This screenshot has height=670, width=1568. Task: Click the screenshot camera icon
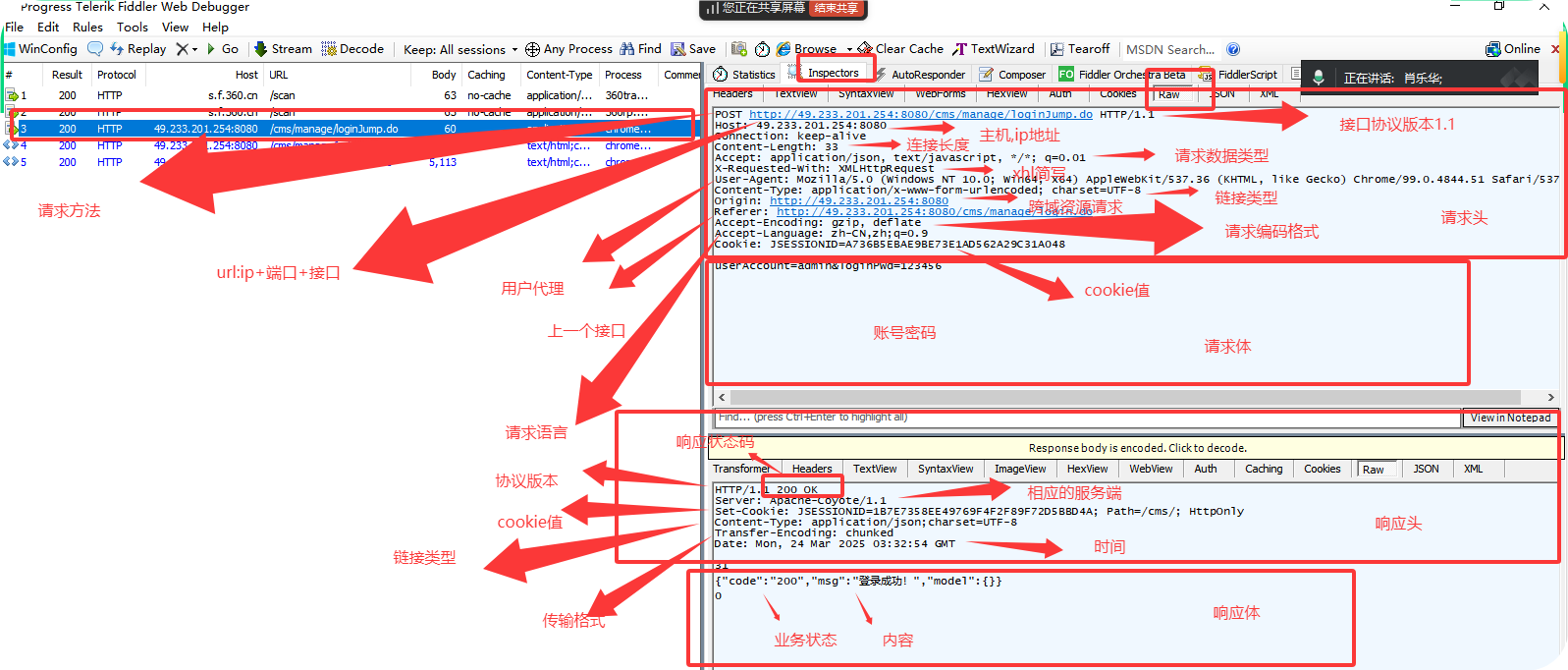(x=739, y=49)
